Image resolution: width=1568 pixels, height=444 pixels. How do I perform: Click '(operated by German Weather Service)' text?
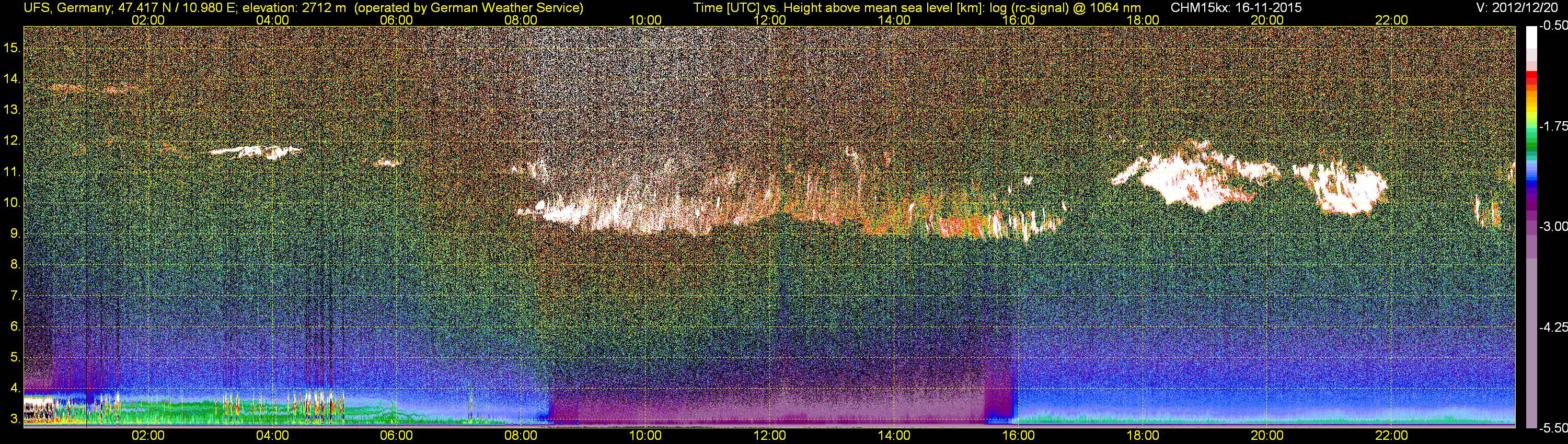pyautogui.click(x=468, y=8)
